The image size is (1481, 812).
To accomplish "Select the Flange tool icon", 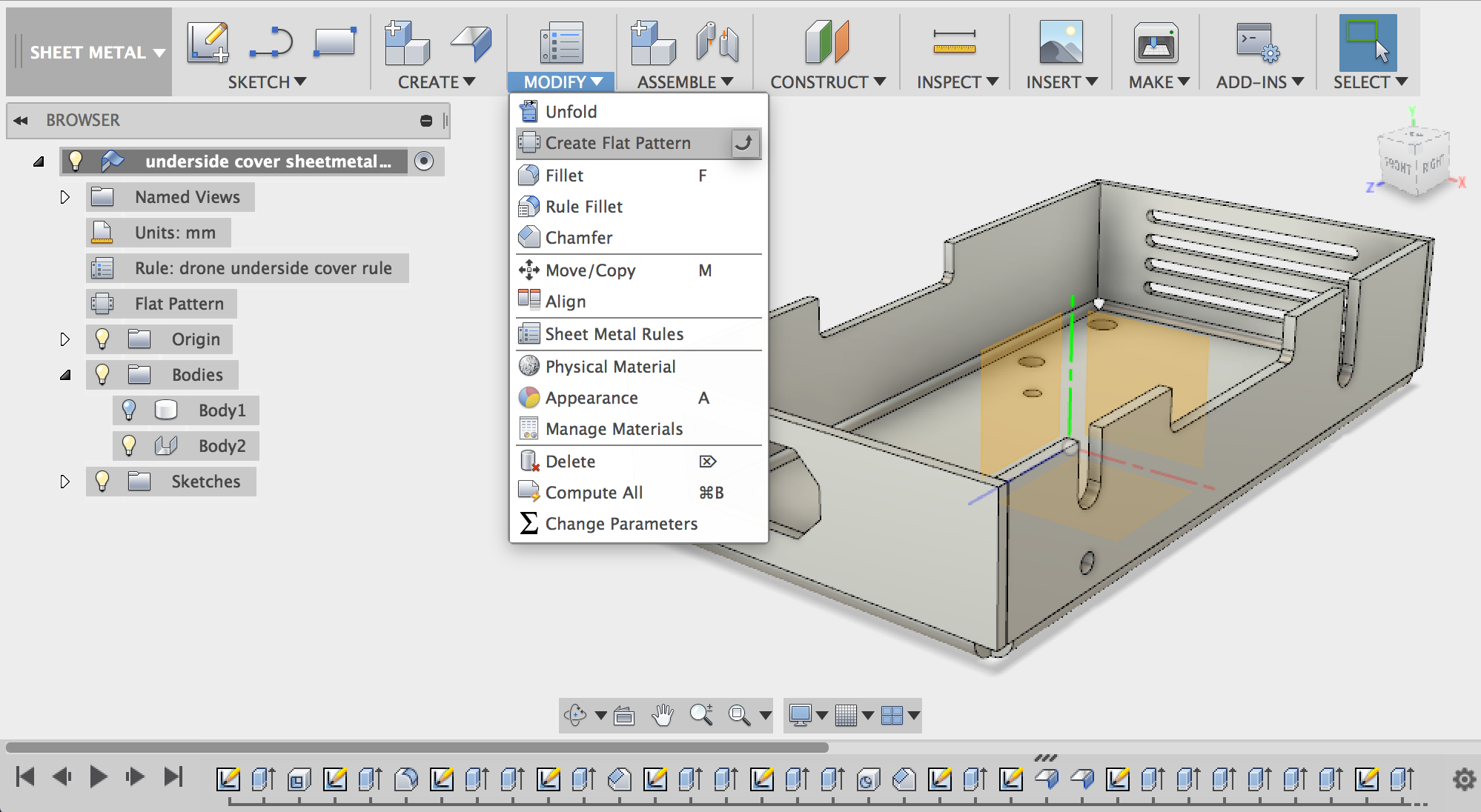I will pos(471,42).
